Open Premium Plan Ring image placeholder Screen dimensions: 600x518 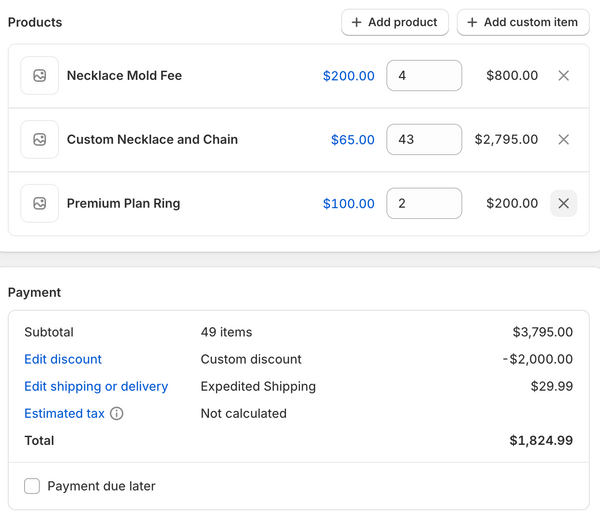pos(39,203)
